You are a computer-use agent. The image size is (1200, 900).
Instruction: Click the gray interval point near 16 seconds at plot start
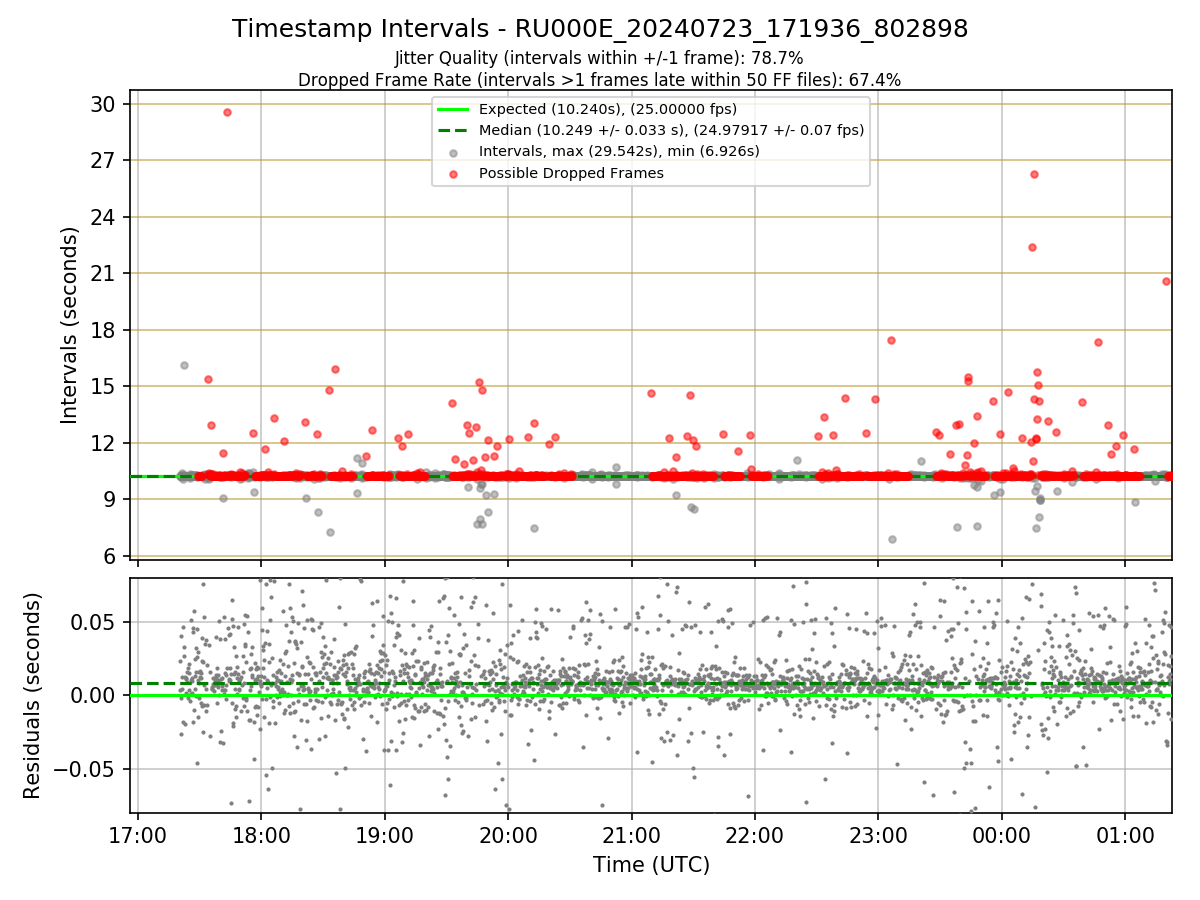184,365
